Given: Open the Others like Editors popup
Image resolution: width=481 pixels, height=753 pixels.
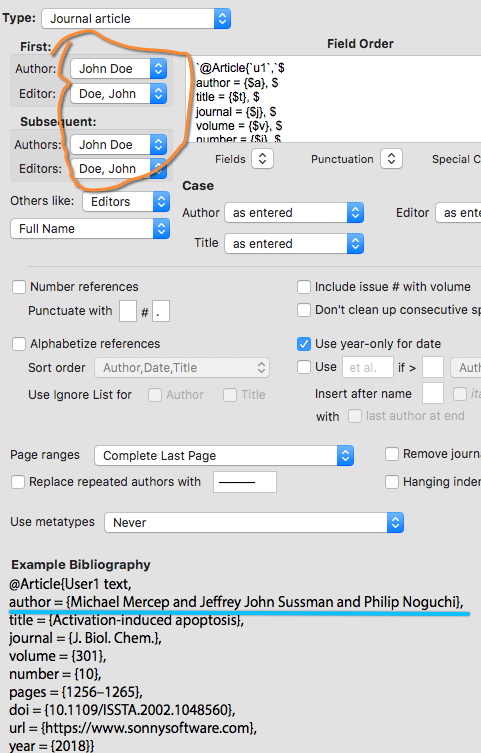Looking at the screenshot, I should pyautogui.click(x=126, y=202).
